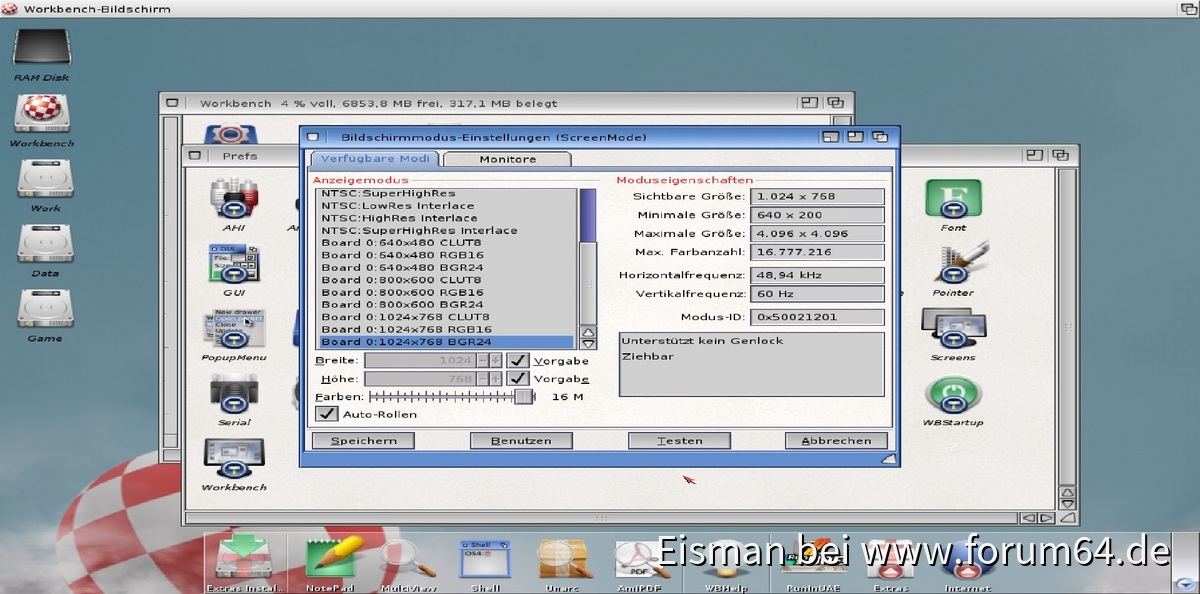
Task: Click the Prefs window horizontal scrollbar
Action: click(601, 518)
